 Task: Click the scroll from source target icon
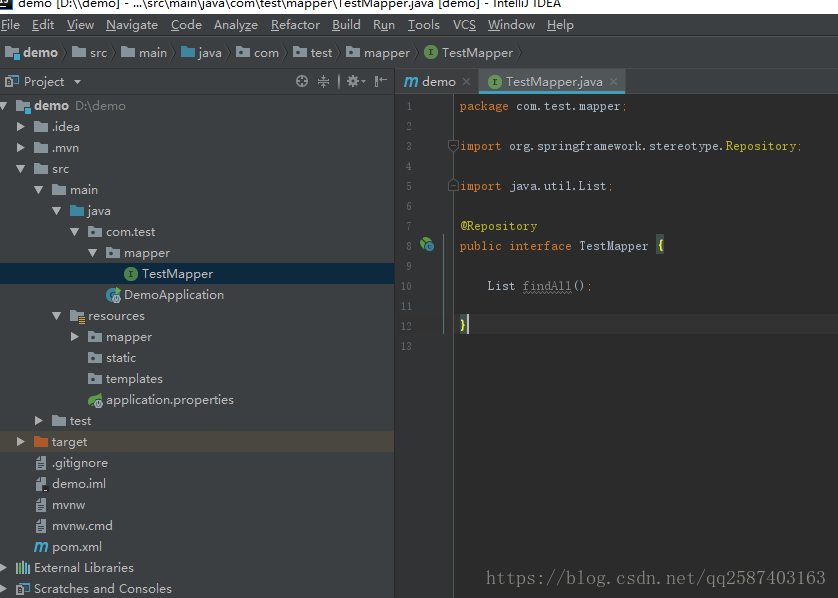(302, 82)
